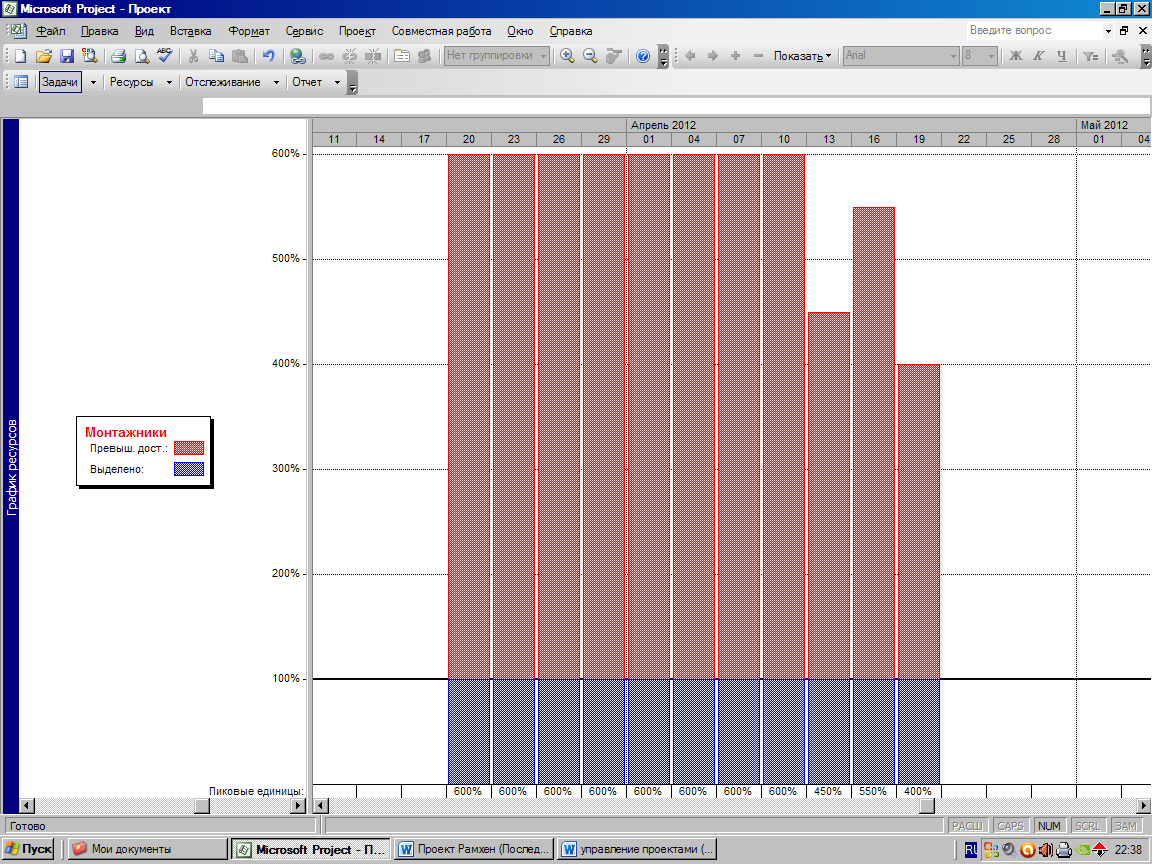Open task information icon
Screen dimensions: 1152x864
[402, 56]
